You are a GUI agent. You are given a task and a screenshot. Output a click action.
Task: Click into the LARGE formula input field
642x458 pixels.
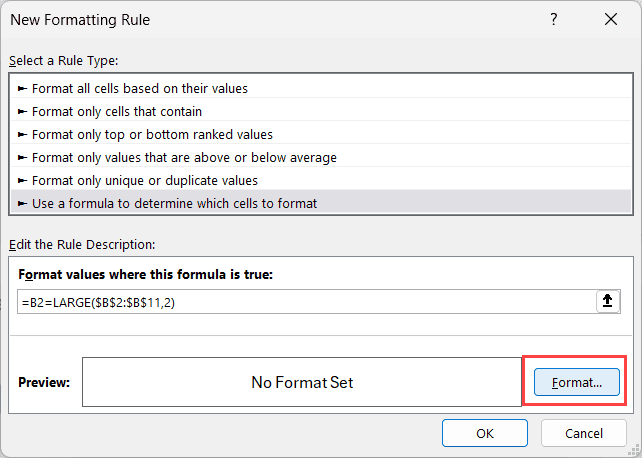pyautogui.click(x=300, y=301)
